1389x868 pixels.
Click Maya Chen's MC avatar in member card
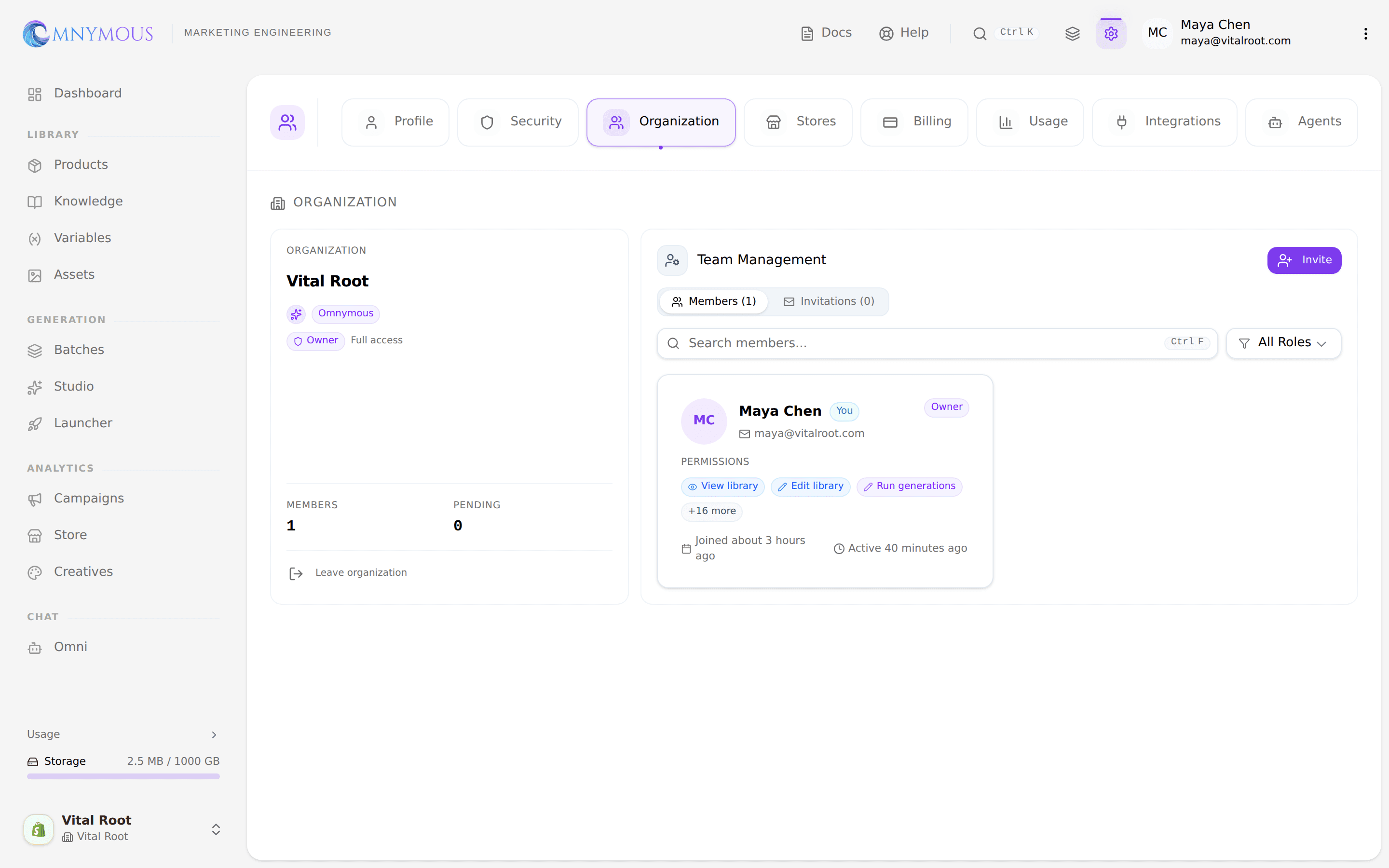[704, 421]
